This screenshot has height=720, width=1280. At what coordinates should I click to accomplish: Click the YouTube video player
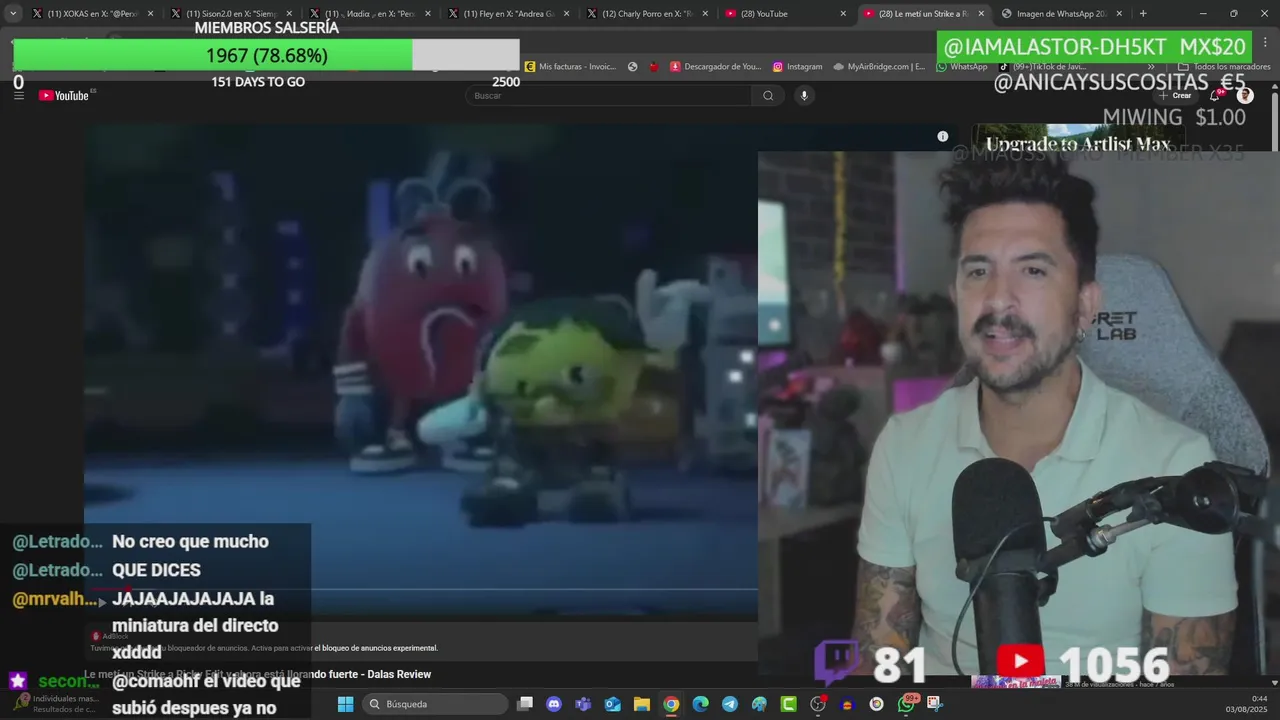[x=420, y=370]
